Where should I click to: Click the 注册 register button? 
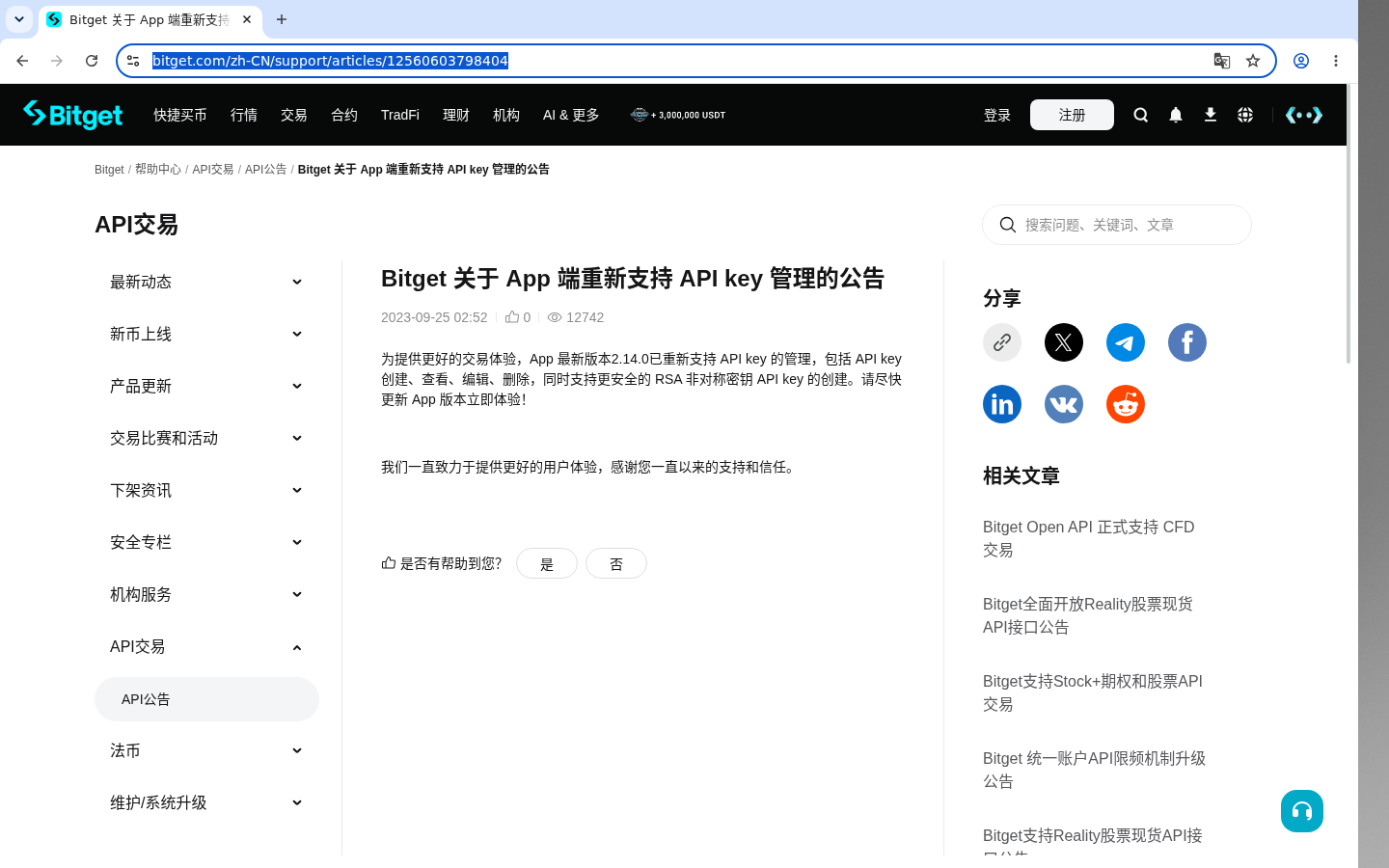[x=1072, y=115]
